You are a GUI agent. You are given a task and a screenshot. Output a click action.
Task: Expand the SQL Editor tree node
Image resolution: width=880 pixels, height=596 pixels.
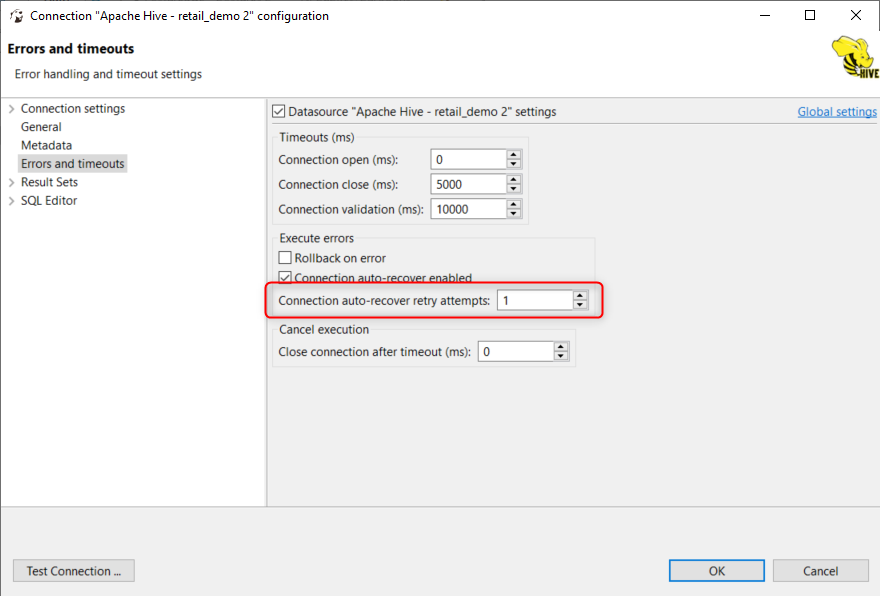(x=10, y=200)
